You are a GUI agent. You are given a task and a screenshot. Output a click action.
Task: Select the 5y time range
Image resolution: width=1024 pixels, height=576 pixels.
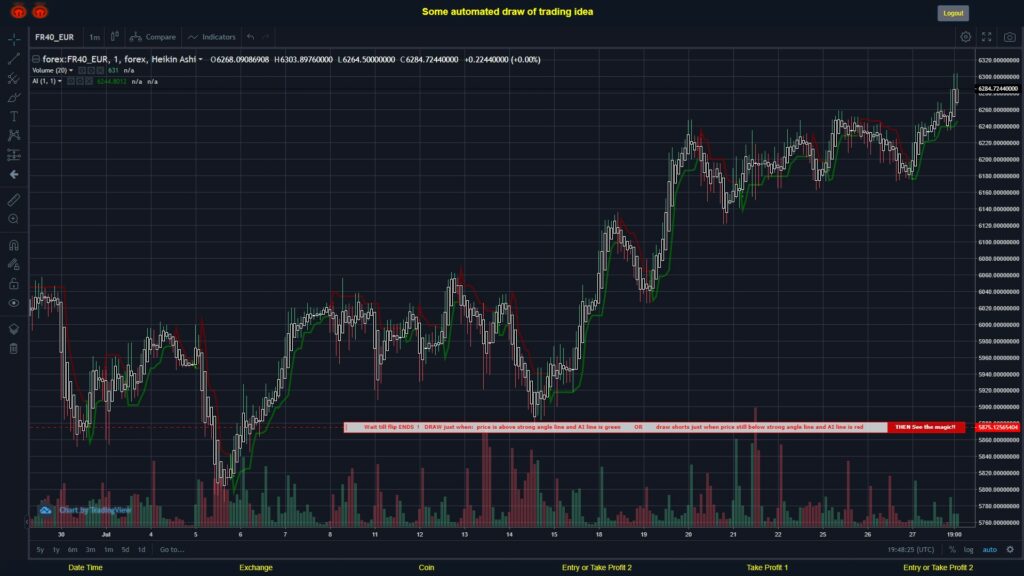pyautogui.click(x=40, y=550)
